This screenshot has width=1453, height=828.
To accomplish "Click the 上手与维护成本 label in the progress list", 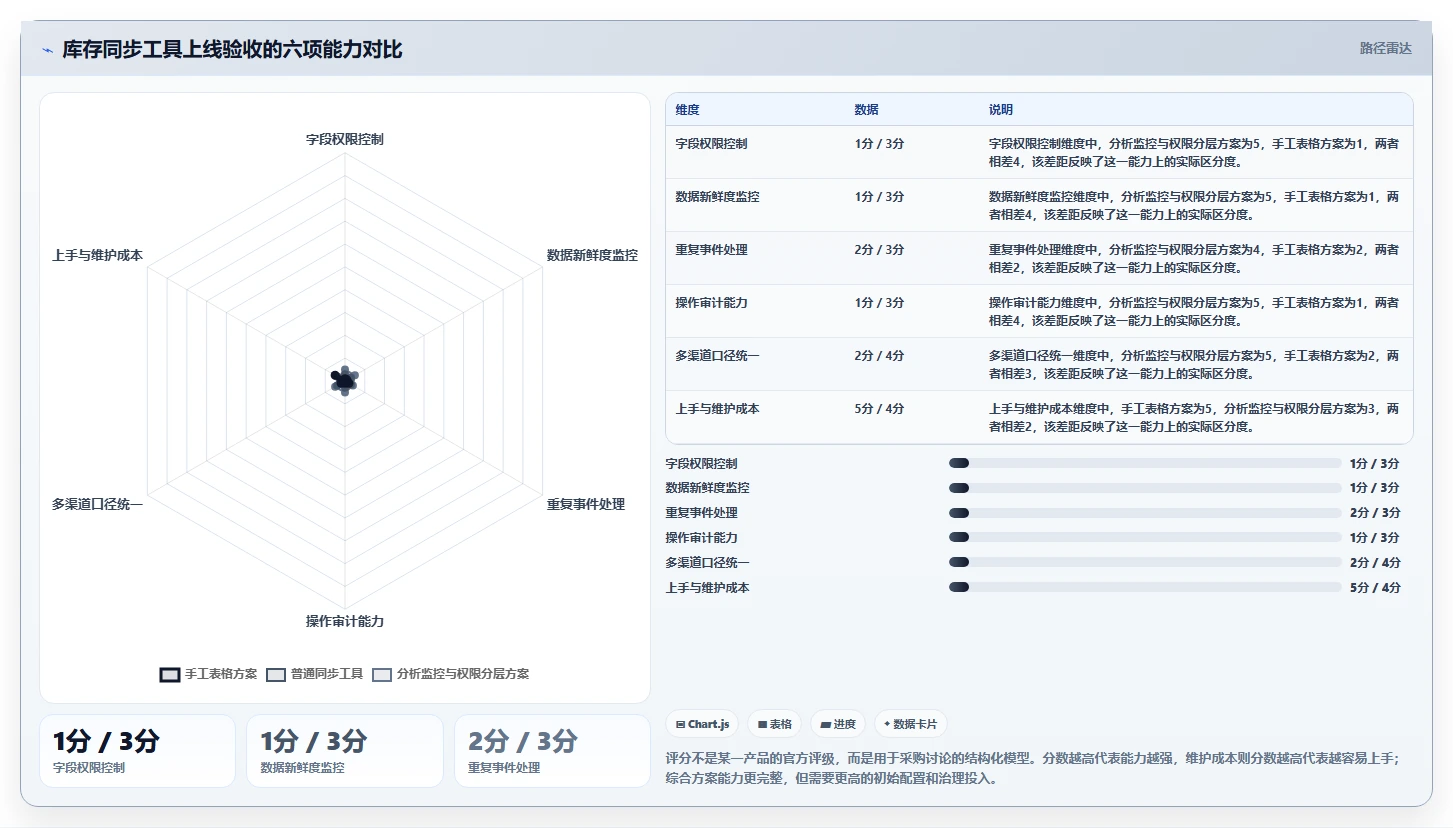I will pos(707,587).
